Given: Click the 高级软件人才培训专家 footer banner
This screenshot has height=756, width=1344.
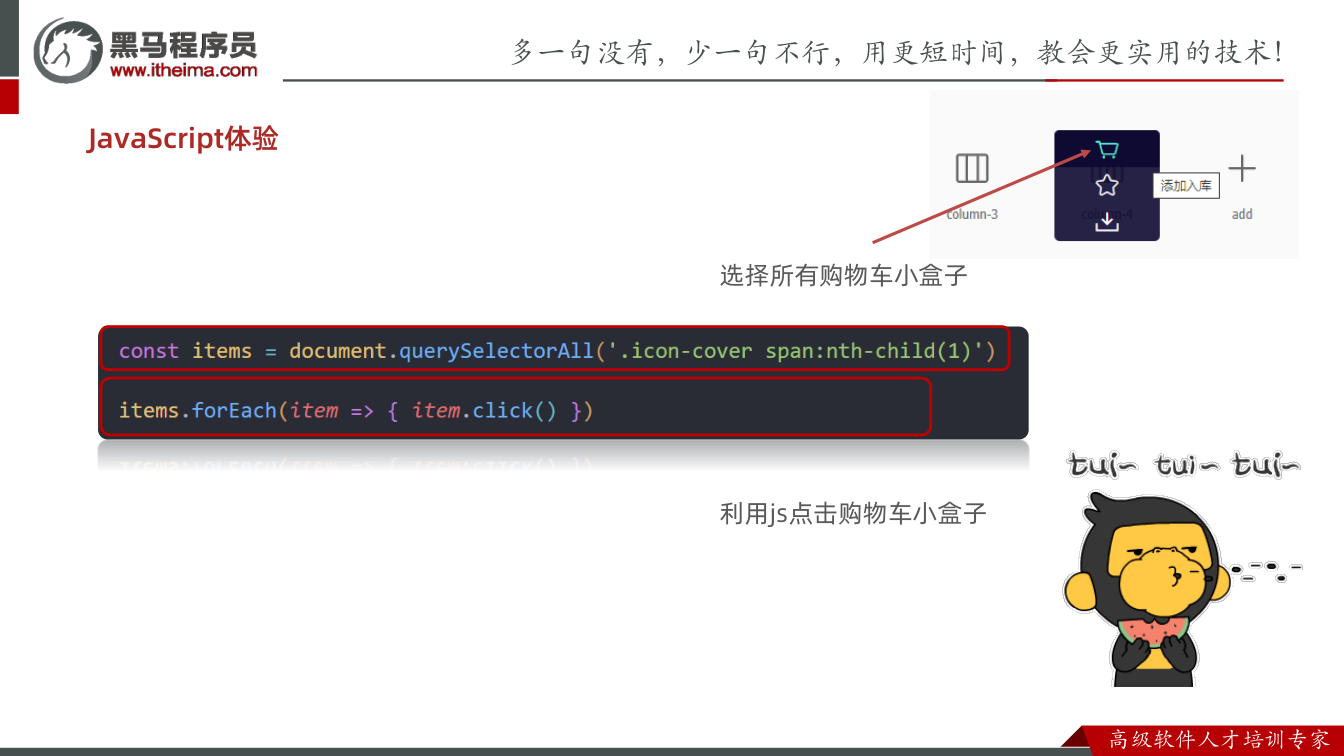Looking at the screenshot, I should point(1219,740).
